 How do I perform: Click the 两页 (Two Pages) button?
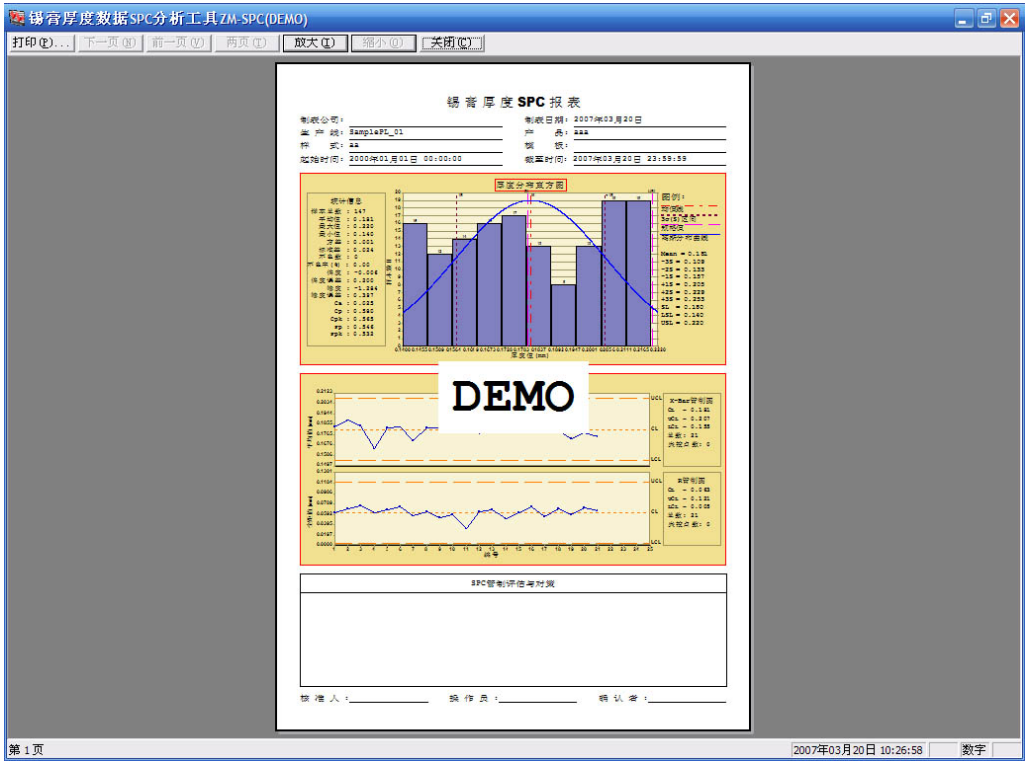click(246, 43)
